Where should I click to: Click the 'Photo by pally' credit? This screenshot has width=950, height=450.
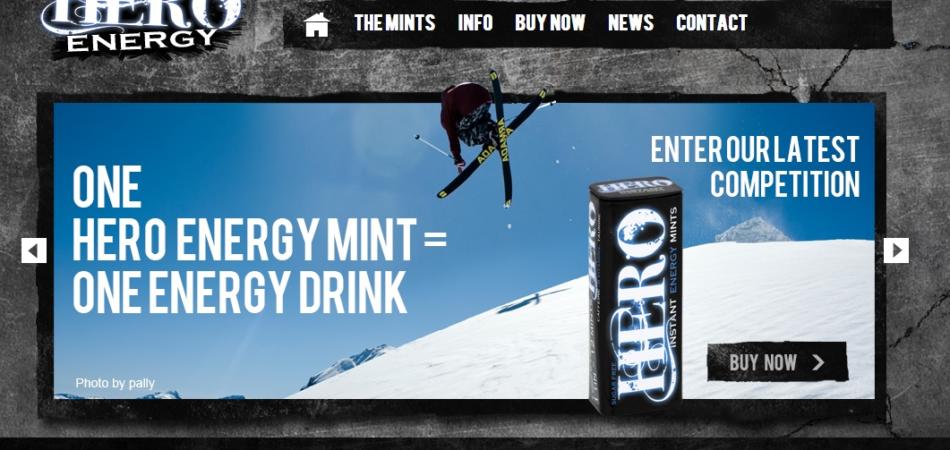point(115,383)
